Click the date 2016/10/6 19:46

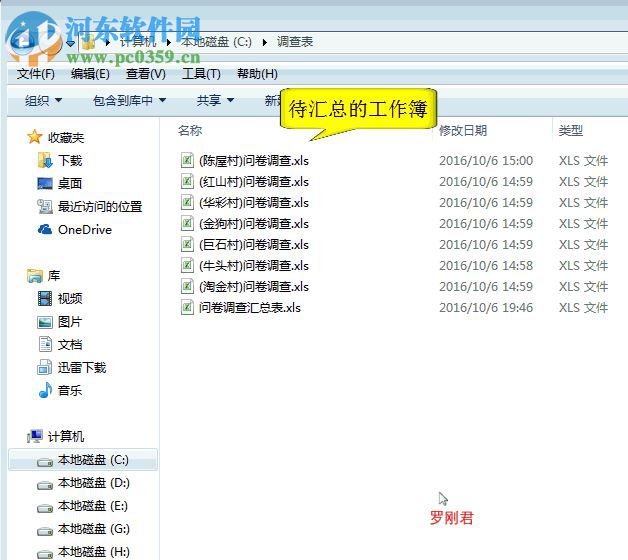click(x=486, y=308)
